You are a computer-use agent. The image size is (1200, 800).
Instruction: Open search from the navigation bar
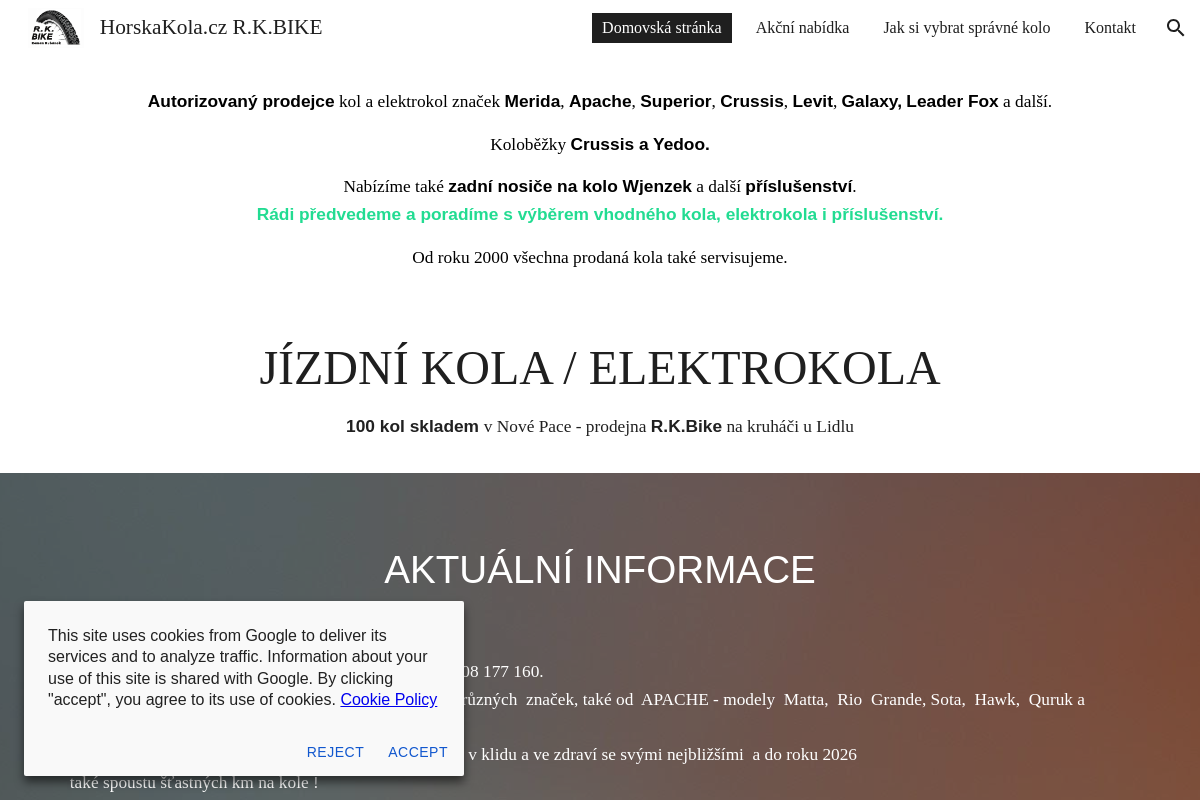pyautogui.click(x=1174, y=27)
